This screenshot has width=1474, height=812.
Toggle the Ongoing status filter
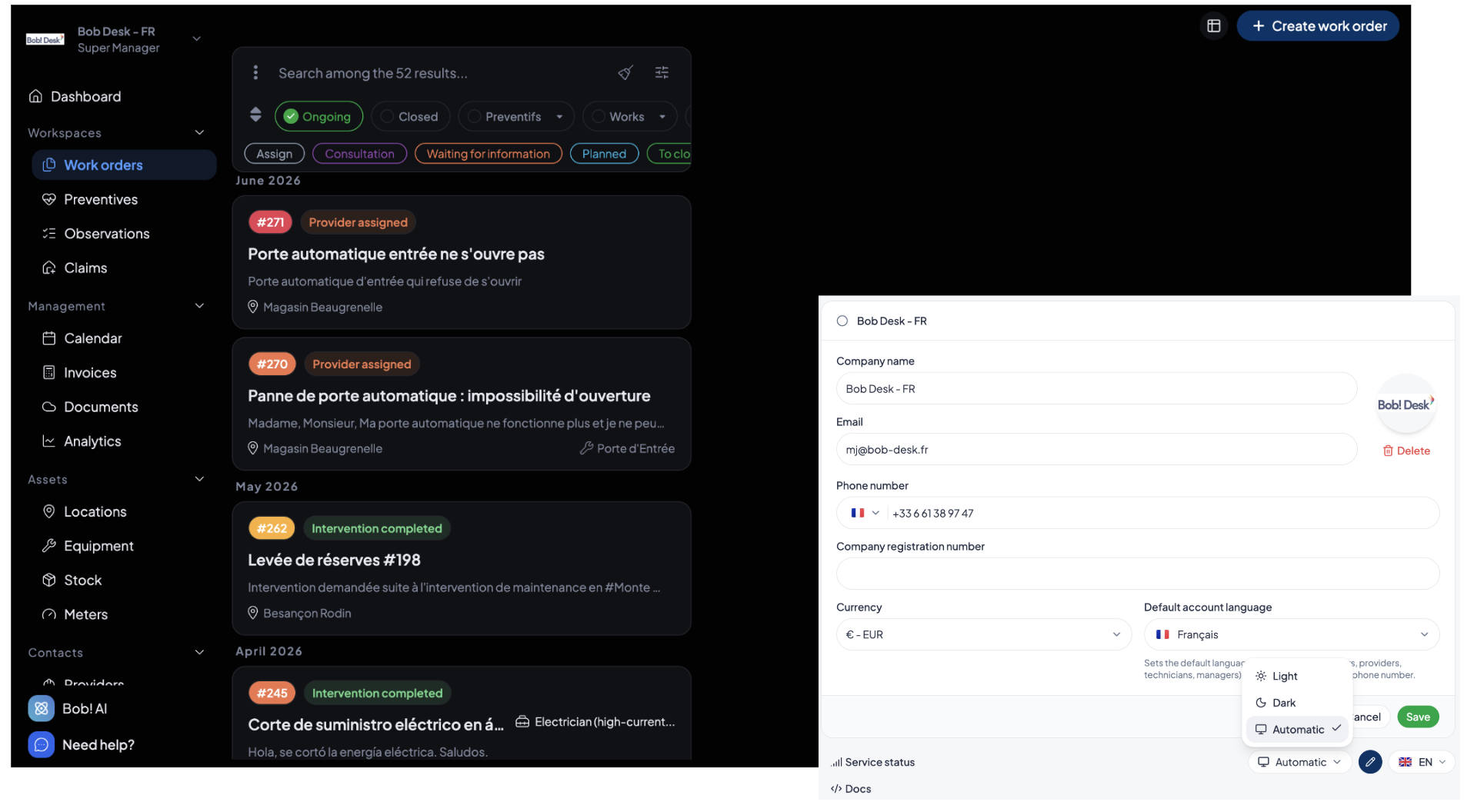318,117
